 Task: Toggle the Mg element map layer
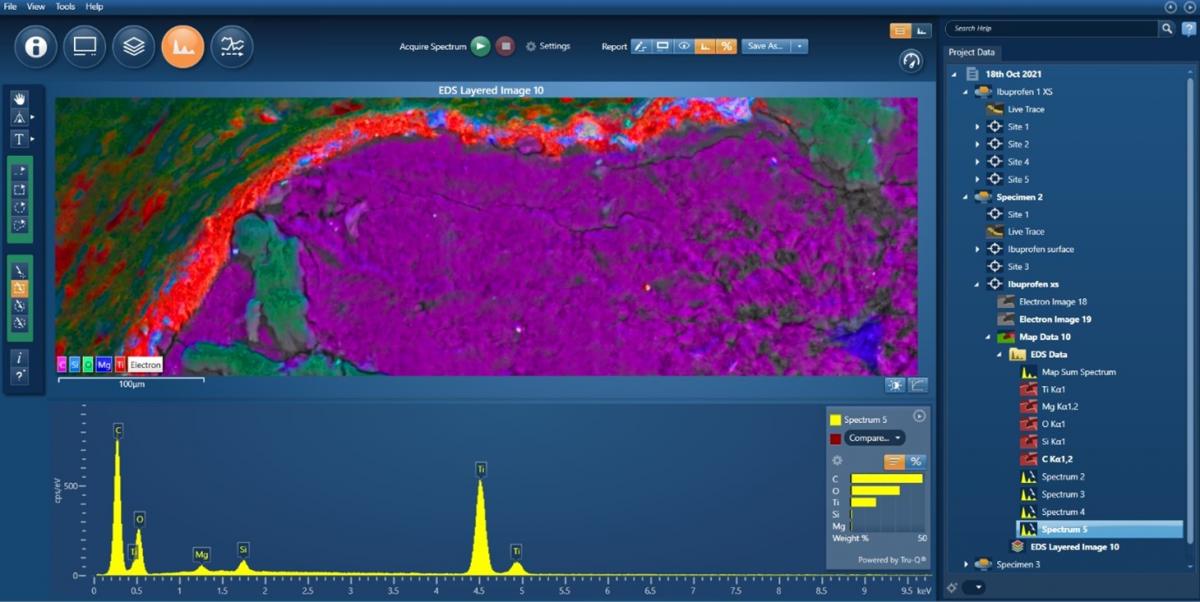tap(104, 365)
